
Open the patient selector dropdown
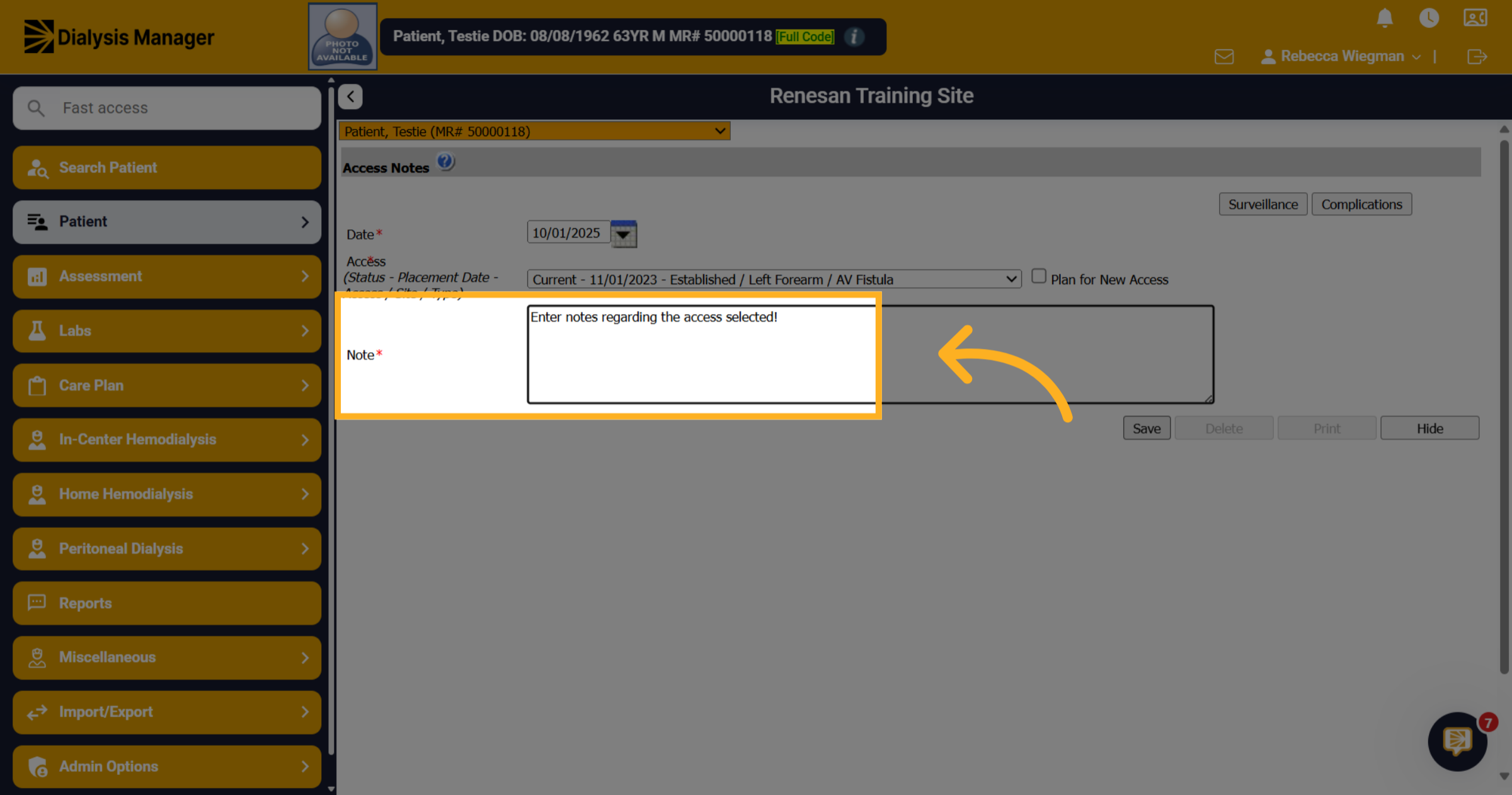point(534,131)
